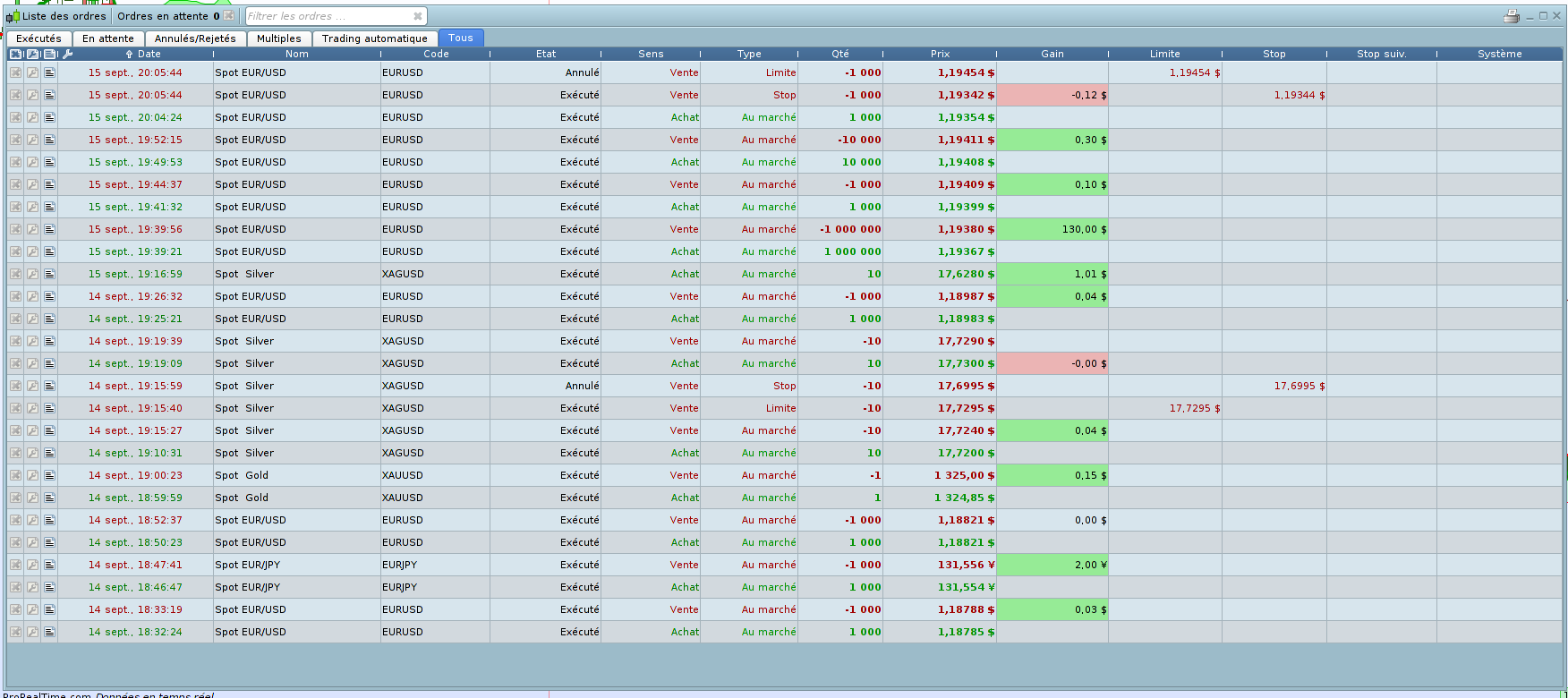Viewport: 1568px width, 698px height.
Task: Clear the order filter with the X icon
Action: point(417,16)
